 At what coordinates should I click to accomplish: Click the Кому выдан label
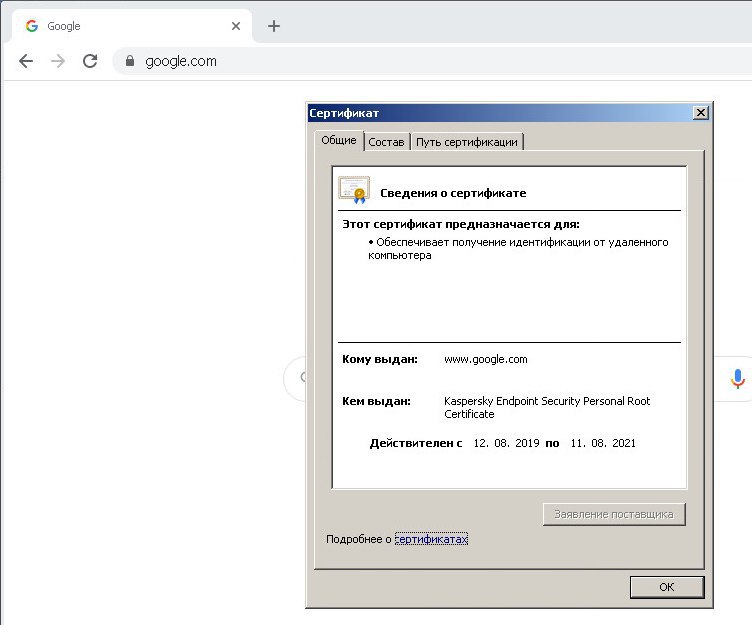coord(380,359)
